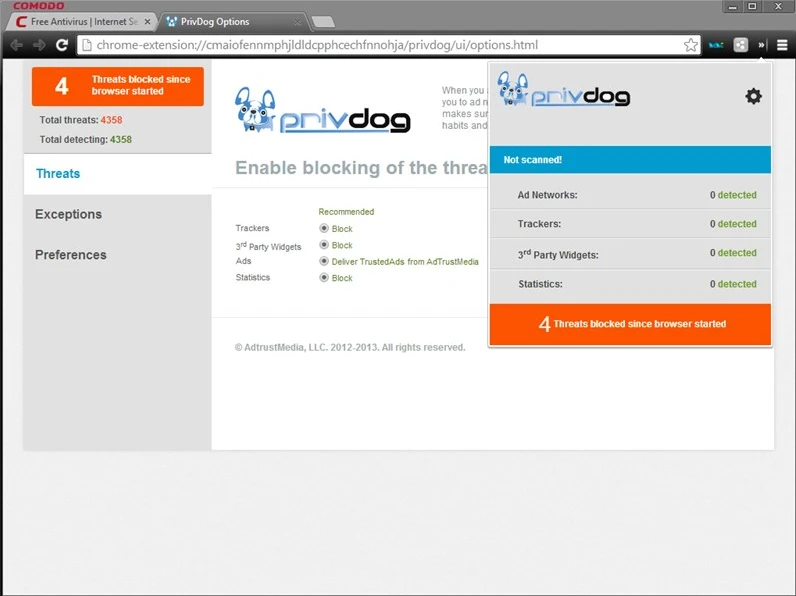Click the browser reload button
796x596 pixels.
[62, 45]
